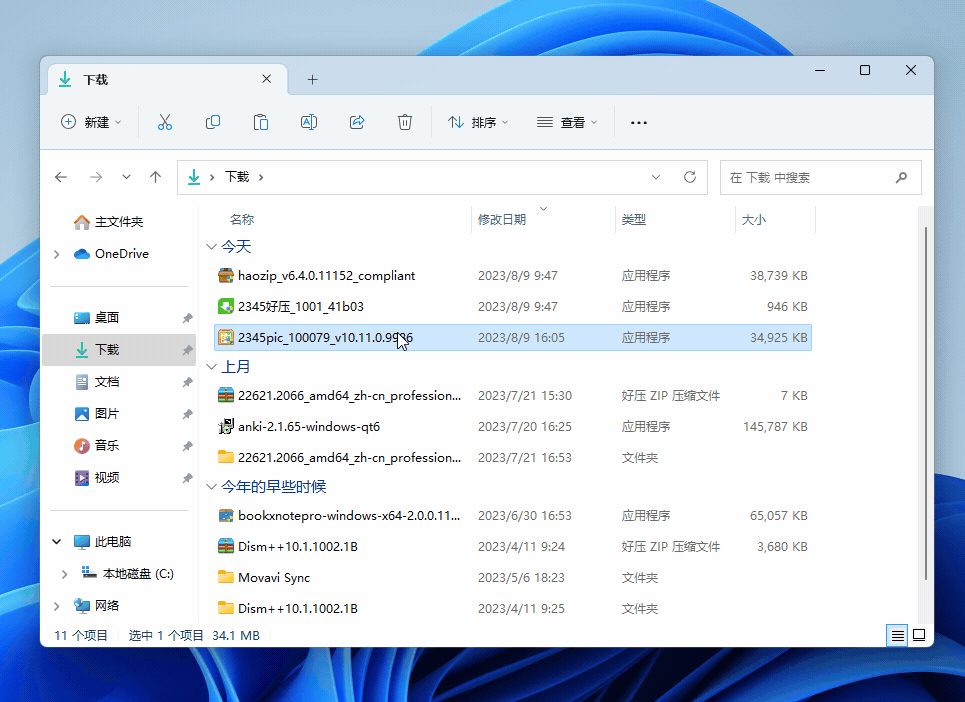Image resolution: width=965 pixels, height=702 pixels.
Task: Open the see-more (...) toolbar menu
Action: tap(638, 122)
